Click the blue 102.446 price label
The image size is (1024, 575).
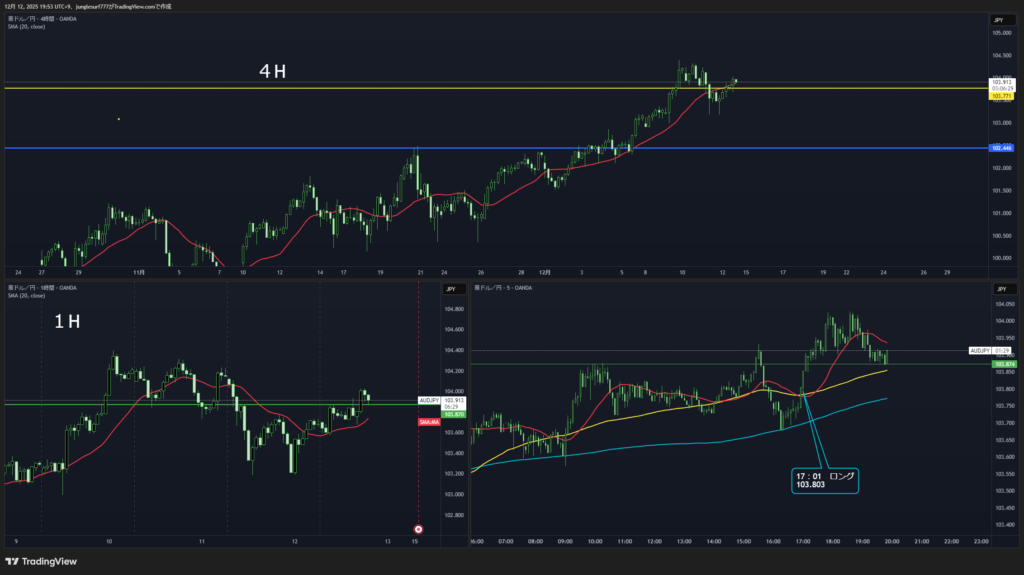point(1001,148)
